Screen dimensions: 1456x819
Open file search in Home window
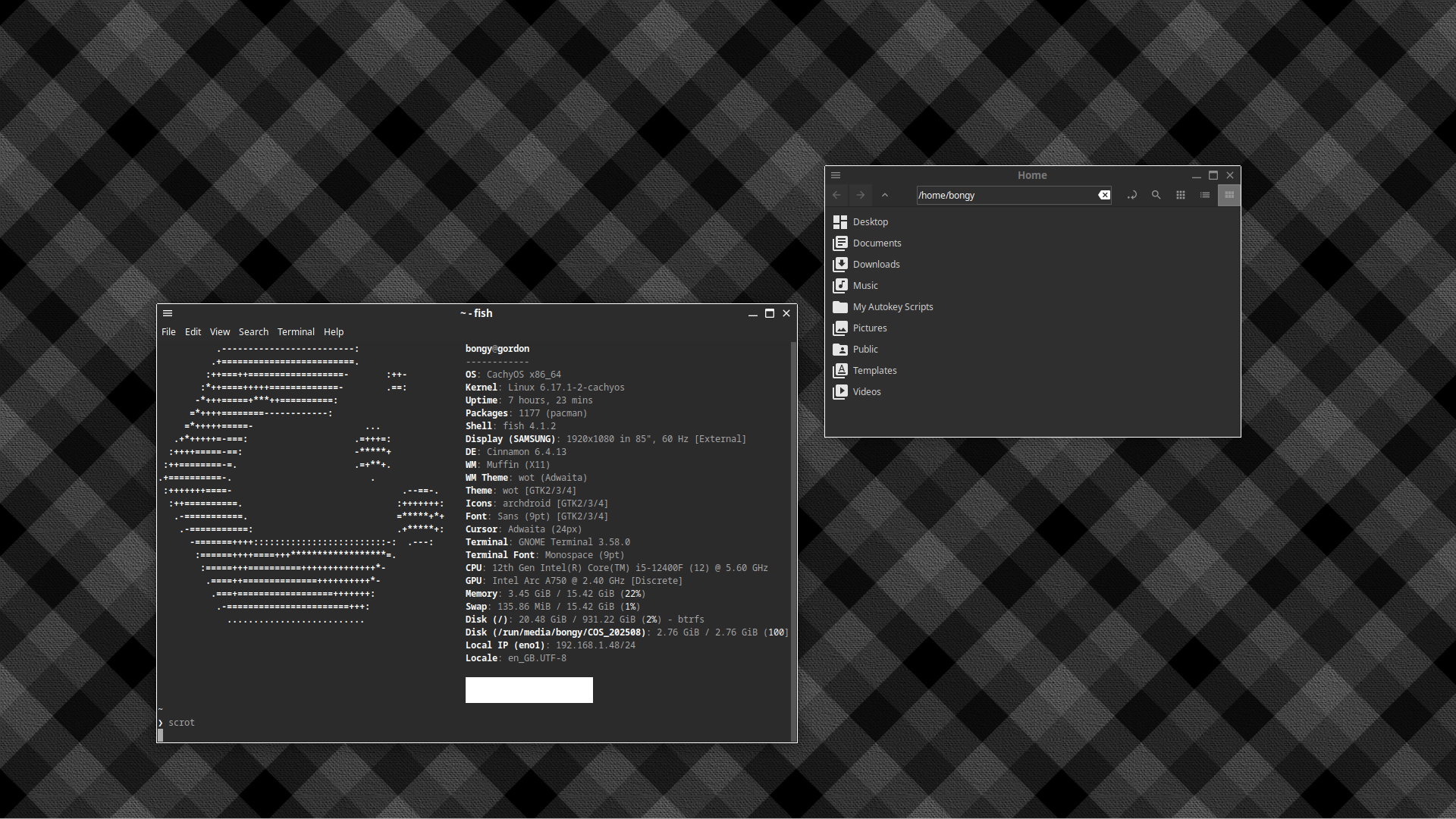click(x=1156, y=195)
